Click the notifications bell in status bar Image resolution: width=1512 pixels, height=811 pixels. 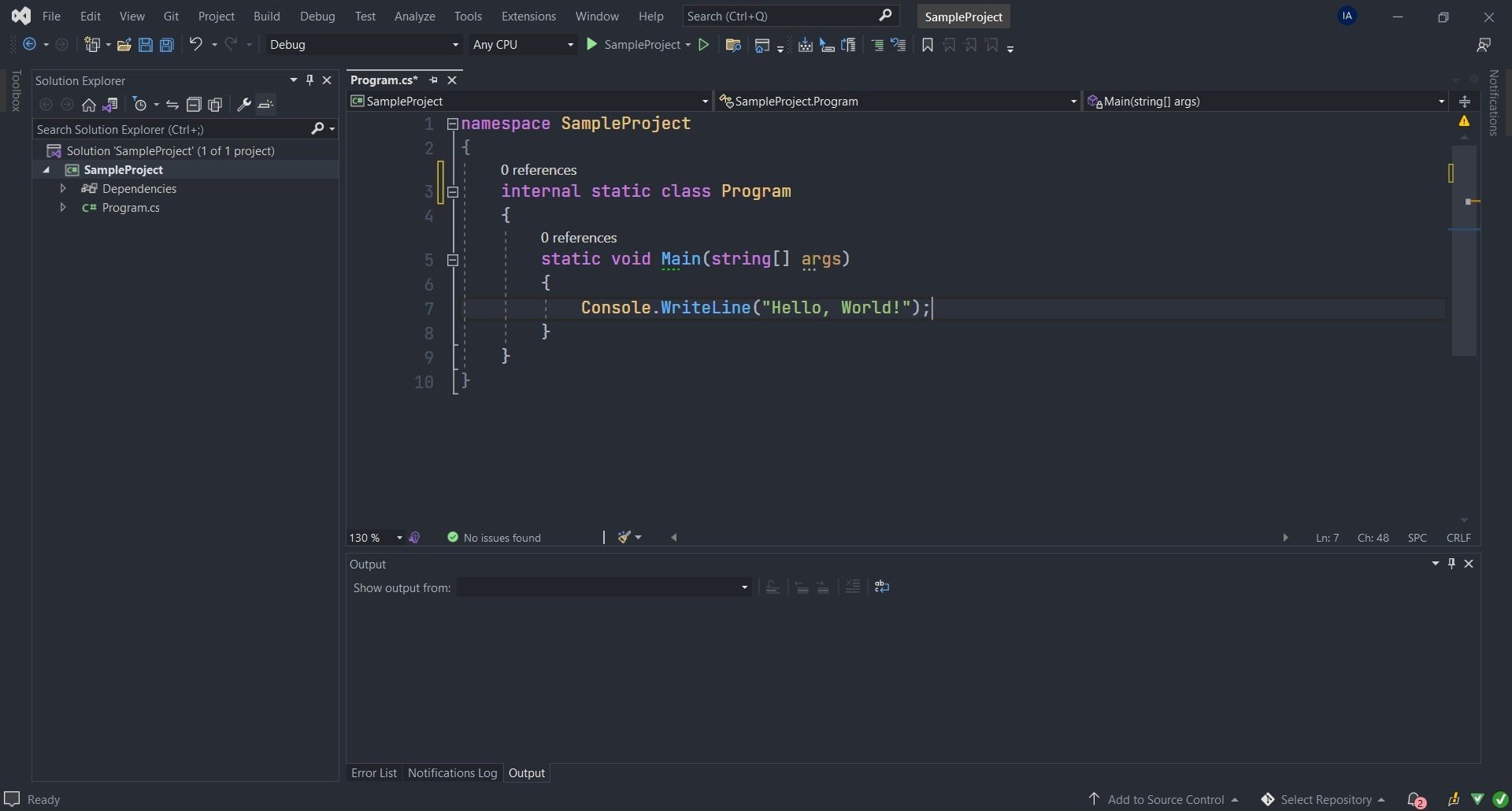[x=1415, y=799]
